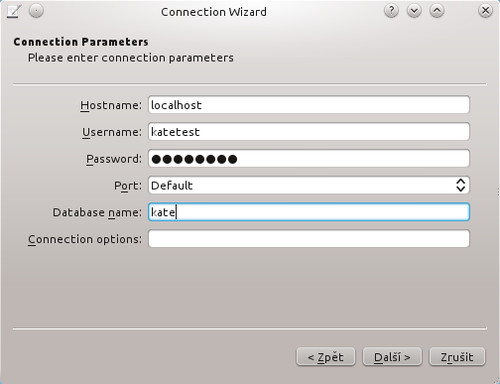Click the Port spinbox up arrow
Viewport: 500px width, 384px height.
(461, 181)
